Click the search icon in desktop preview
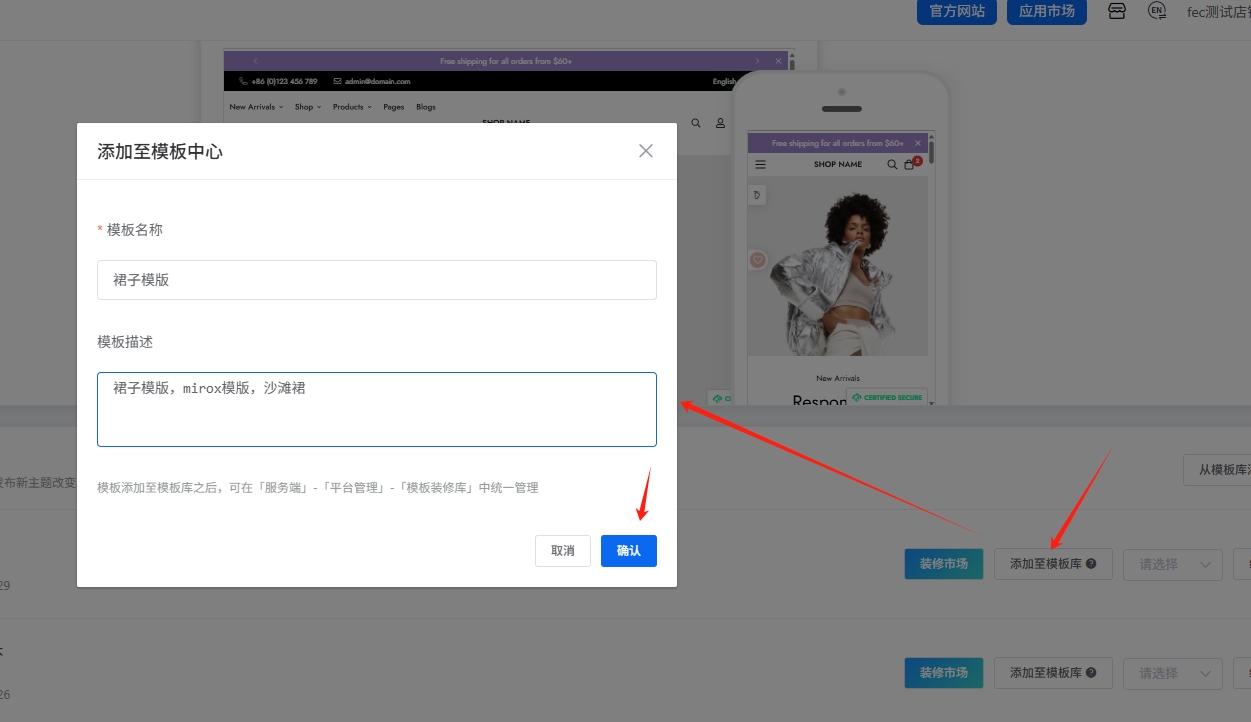The width and height of the screenshot is (1251, 722). click(x=696, y=123)
